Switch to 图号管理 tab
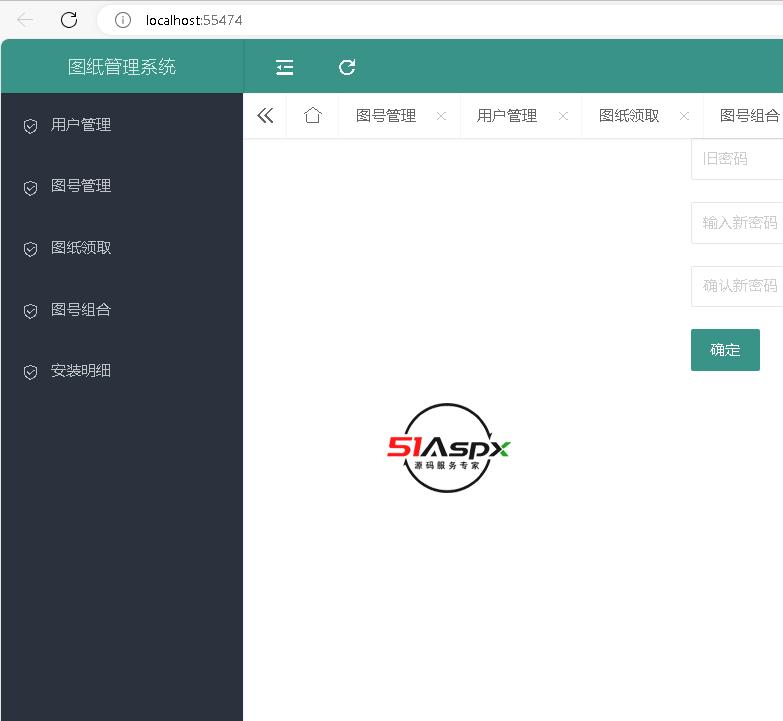Image resolution: width=783 pixels, height=721 pixels. pyautogui.click(x=386, y=116)
